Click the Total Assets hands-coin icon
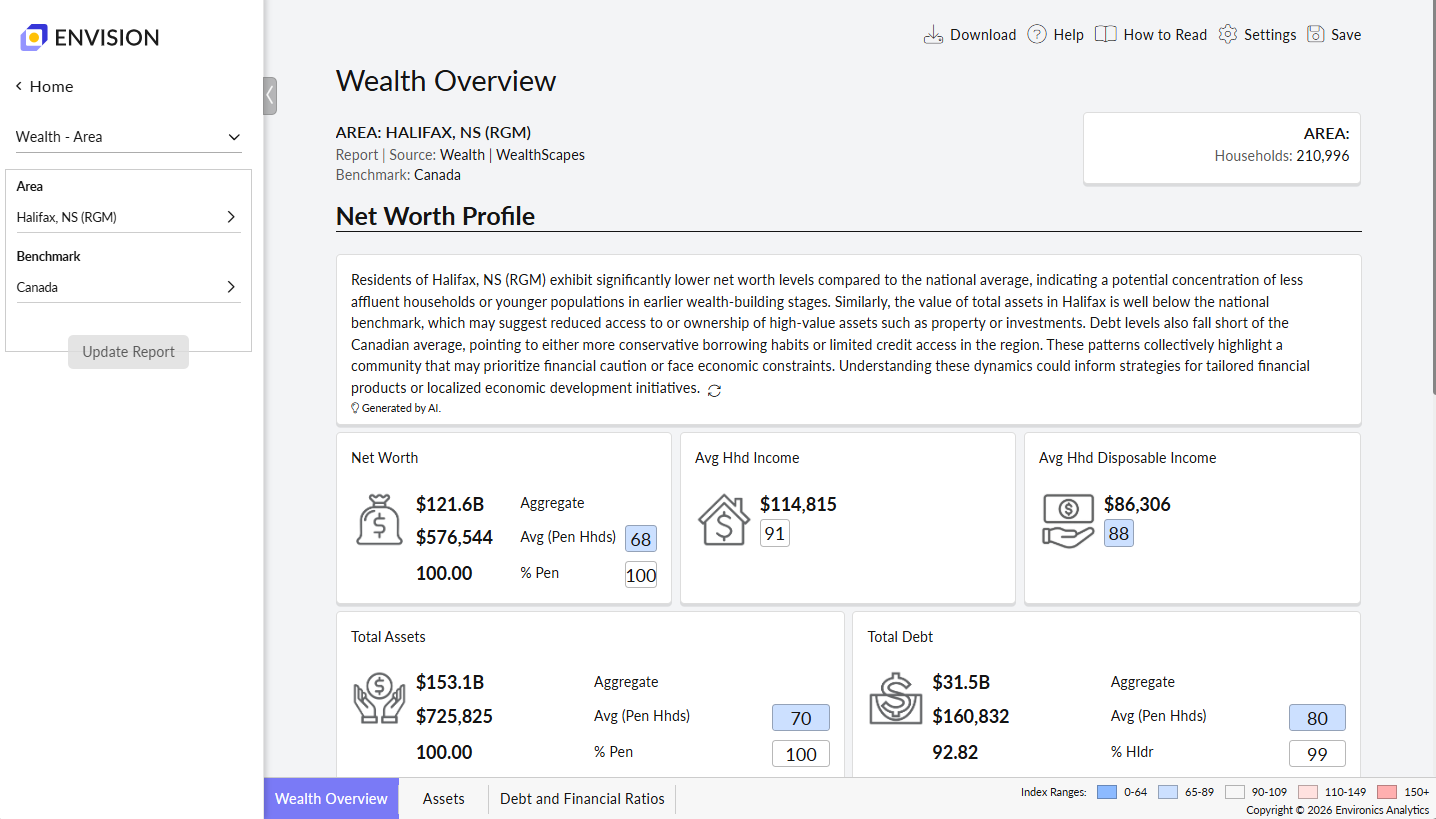Screen dimensions: 1436x819 (379, 699)
